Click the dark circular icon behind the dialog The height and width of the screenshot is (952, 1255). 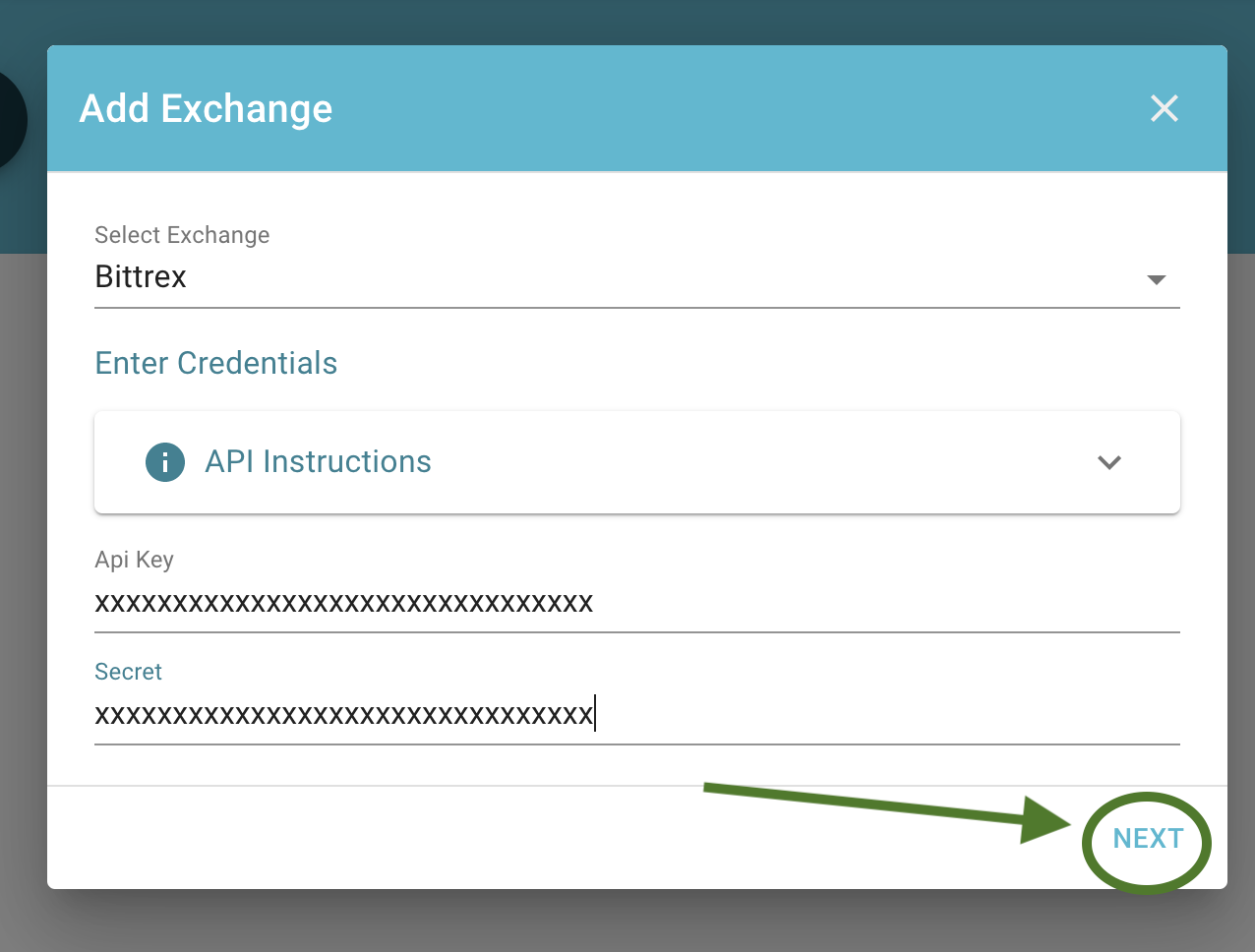coord(12,120)
